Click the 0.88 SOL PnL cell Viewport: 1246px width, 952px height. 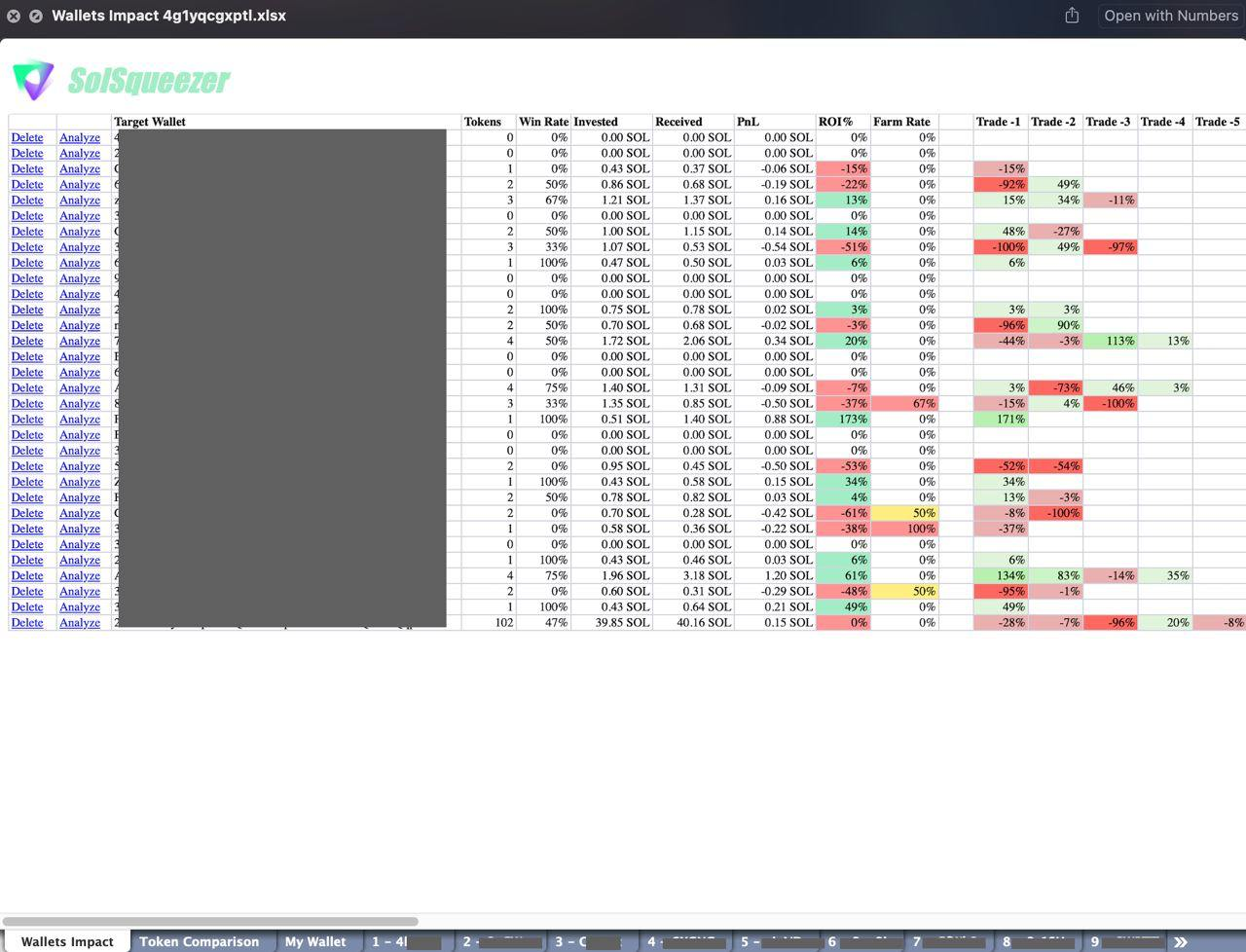pyautogui.click(x=775, y=420)
